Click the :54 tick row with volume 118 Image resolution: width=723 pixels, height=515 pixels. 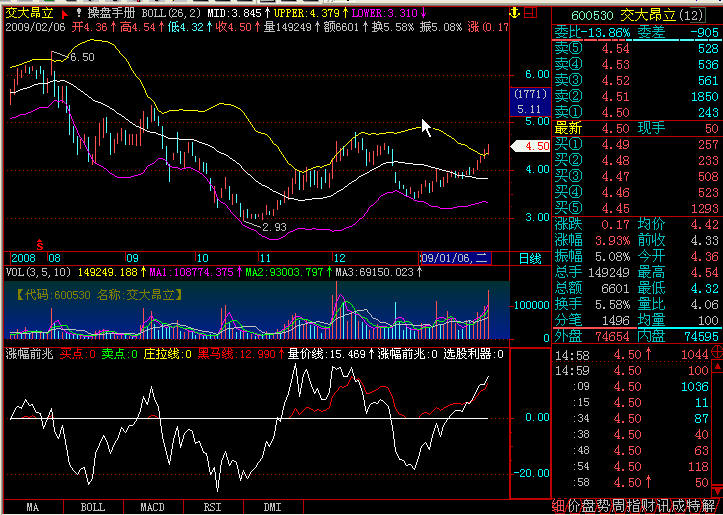click(632, 467)
